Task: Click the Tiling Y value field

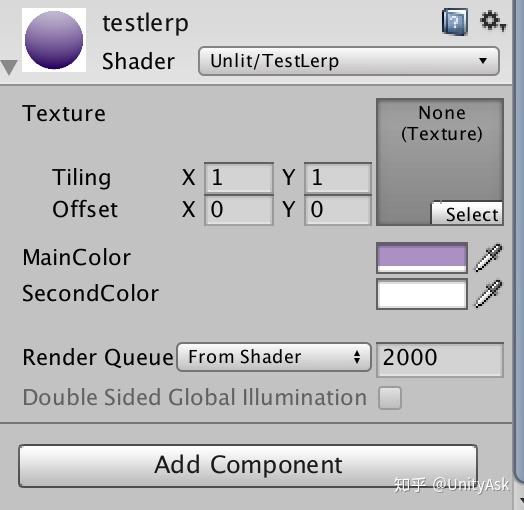Action: pos(338,177)
